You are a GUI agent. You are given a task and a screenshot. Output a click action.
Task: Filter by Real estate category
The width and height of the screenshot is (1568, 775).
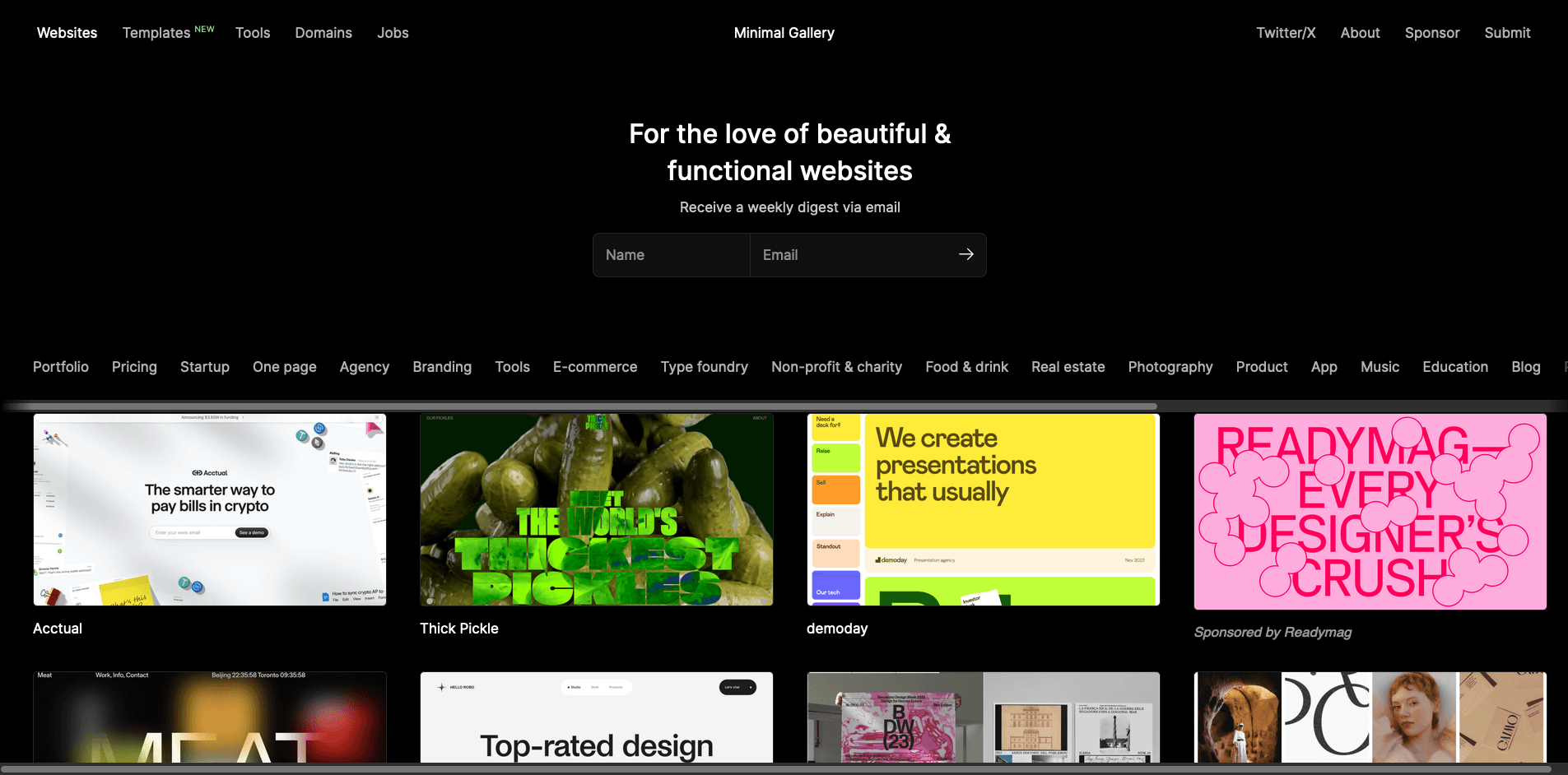point(1068,367)
